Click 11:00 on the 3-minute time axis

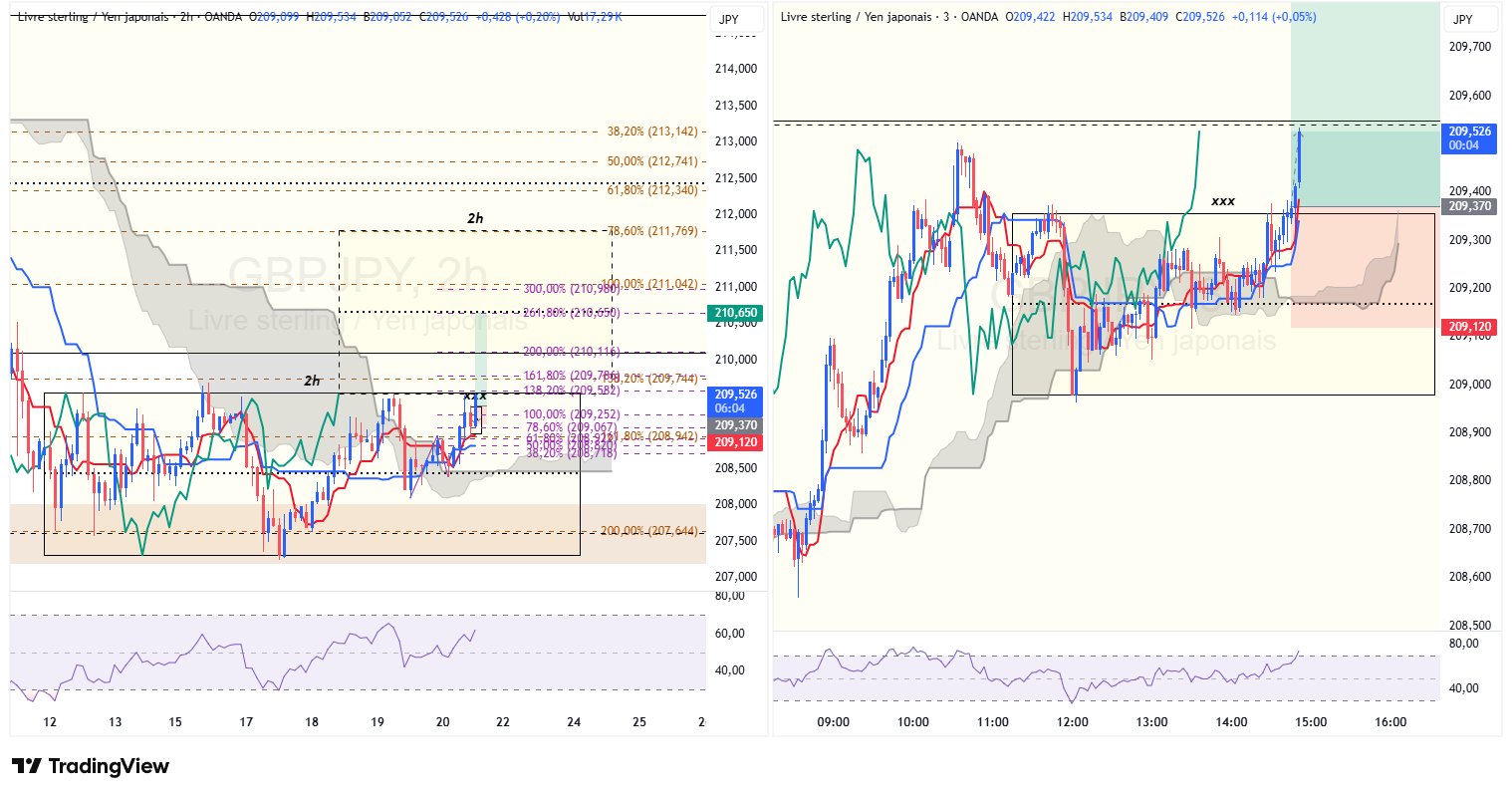[993, 722]
